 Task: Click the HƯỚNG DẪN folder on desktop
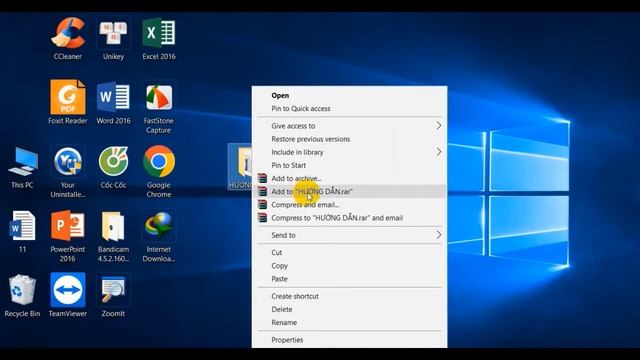[240, 167]
